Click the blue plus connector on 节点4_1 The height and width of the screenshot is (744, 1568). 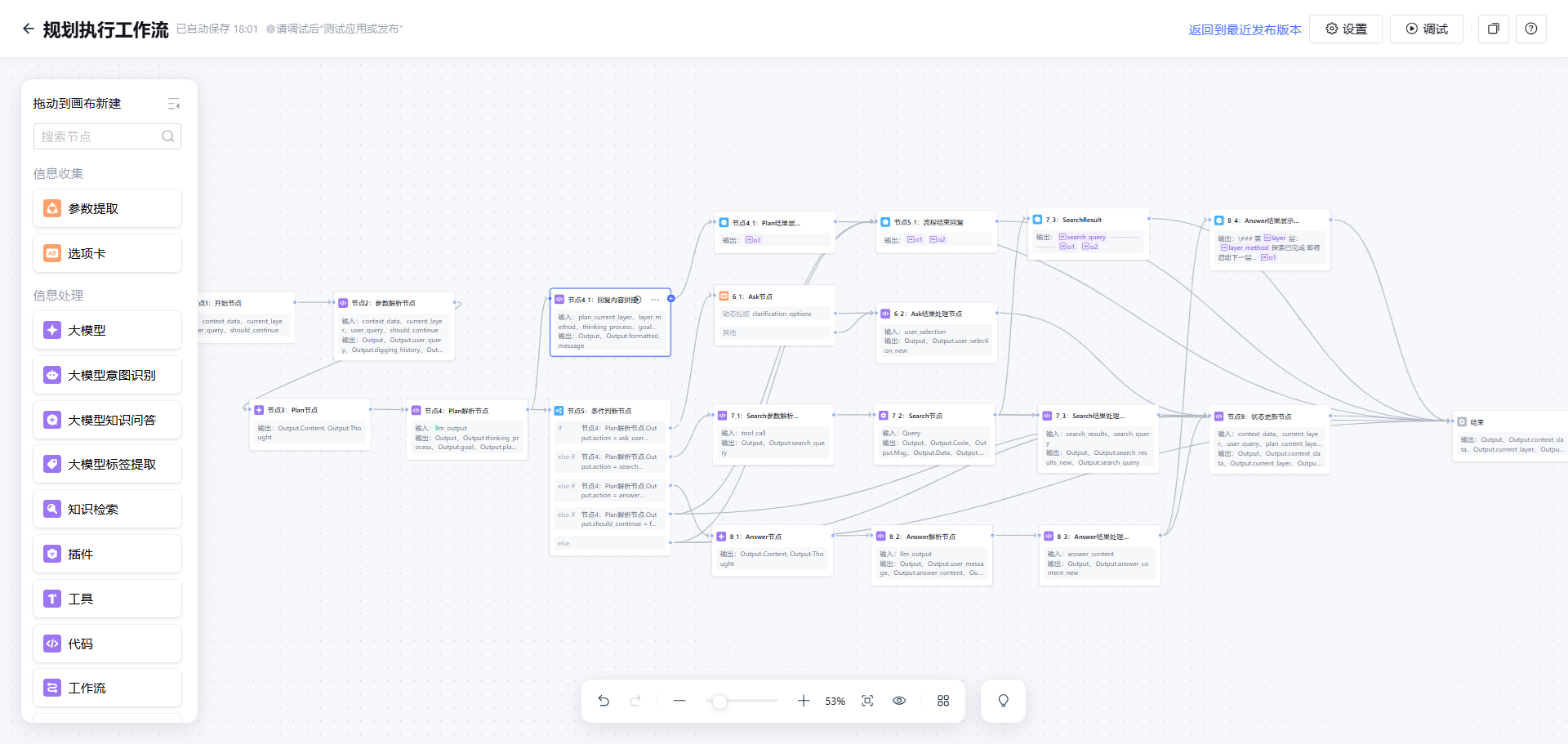click(671, 299)
